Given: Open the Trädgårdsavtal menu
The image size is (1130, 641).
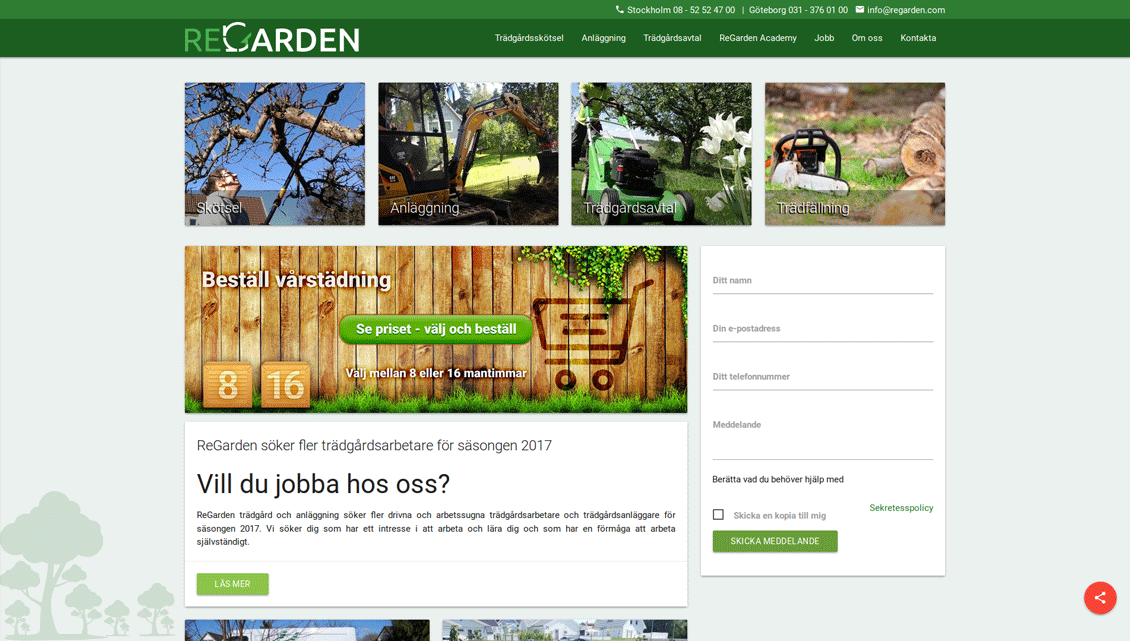Looking at the screenshot, I should click(x=672, y=37).
